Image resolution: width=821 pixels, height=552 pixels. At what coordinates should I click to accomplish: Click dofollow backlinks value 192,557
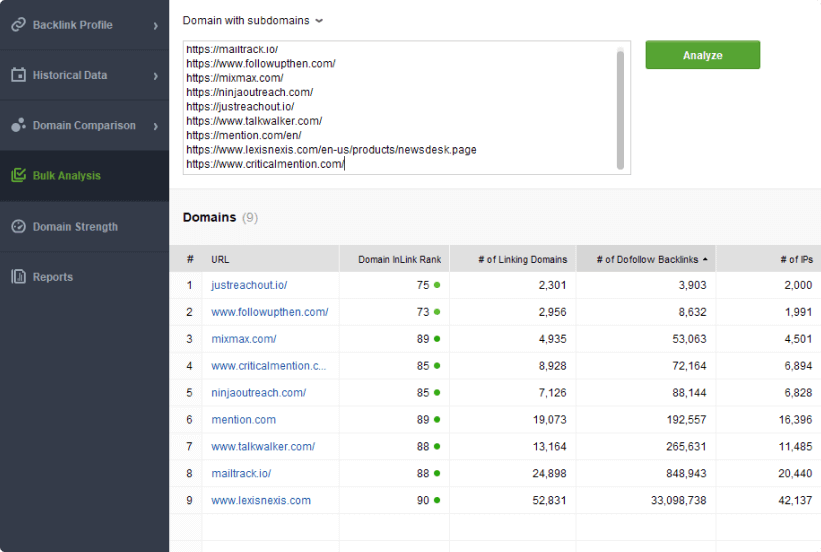686,419
